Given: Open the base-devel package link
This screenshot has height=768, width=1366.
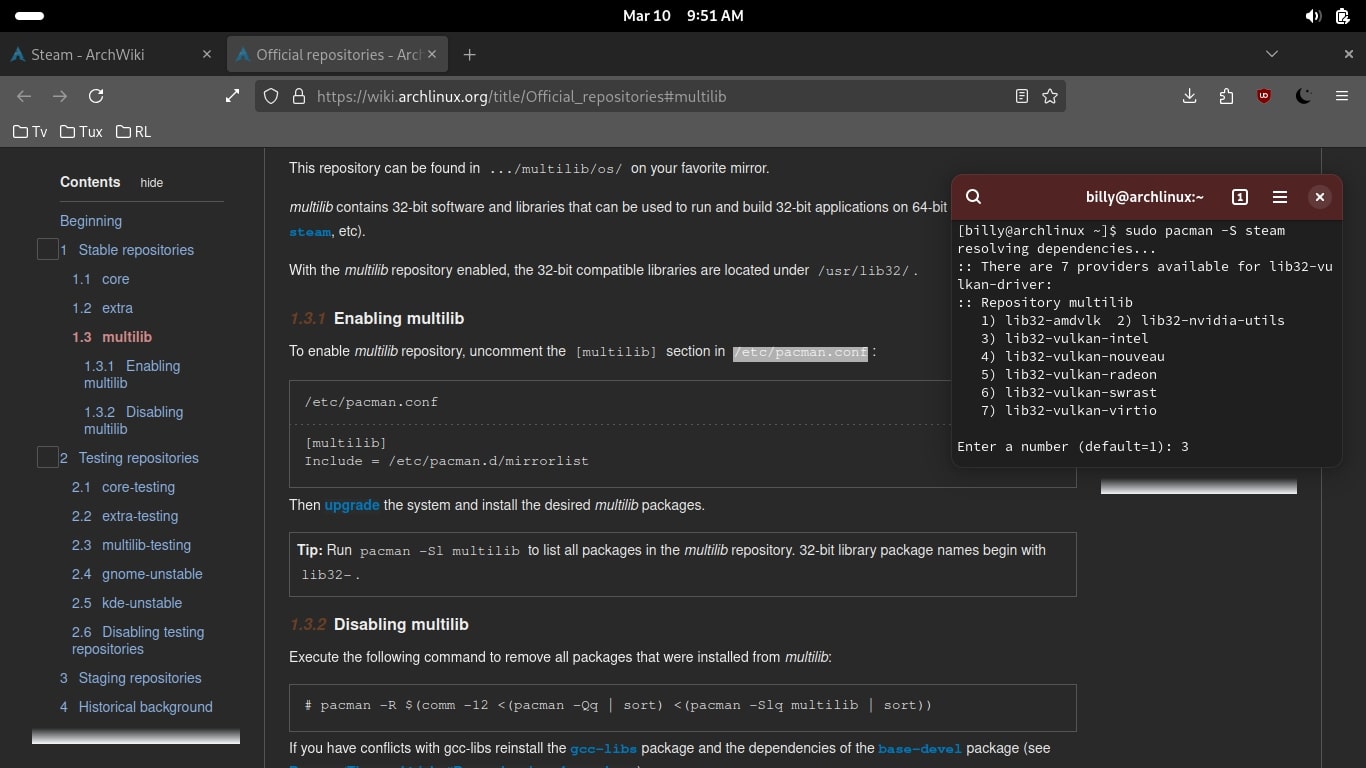Looking at the screenshot, I should (920, 748).
